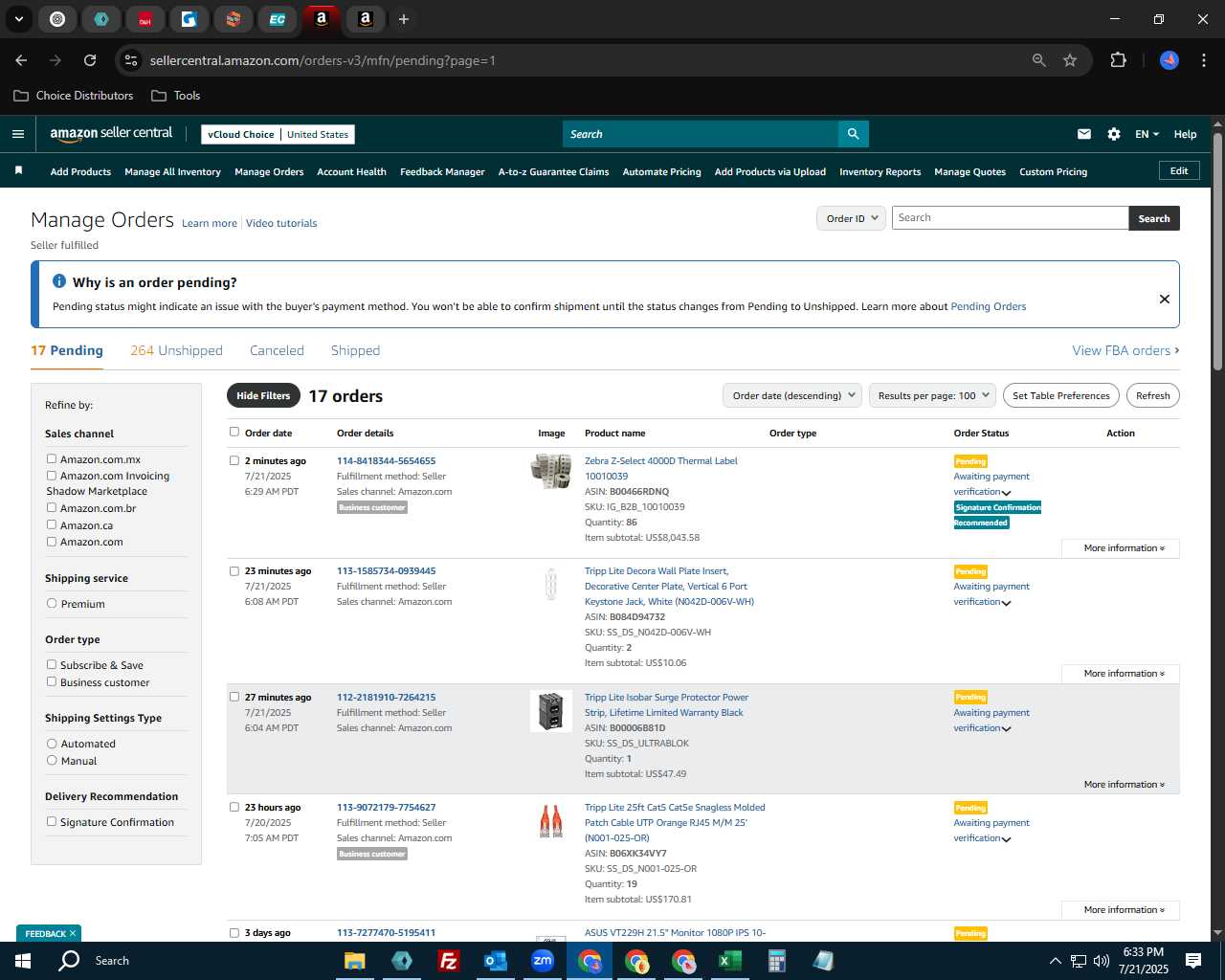Bookmark this page with star icon
The width and height of the screenshot is (1225, 980).
(1070, 60)
